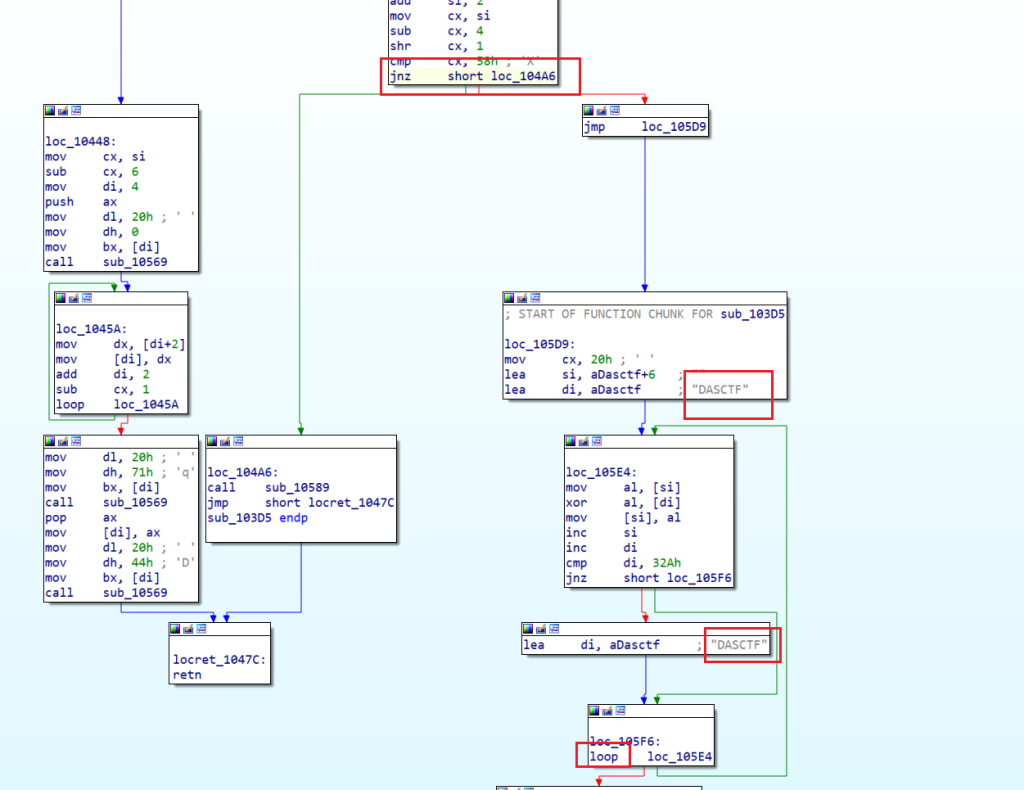The image size is (1024, 790).
Task: Click the loop loc_105E4 instruction
Action: tap(650, 757)
